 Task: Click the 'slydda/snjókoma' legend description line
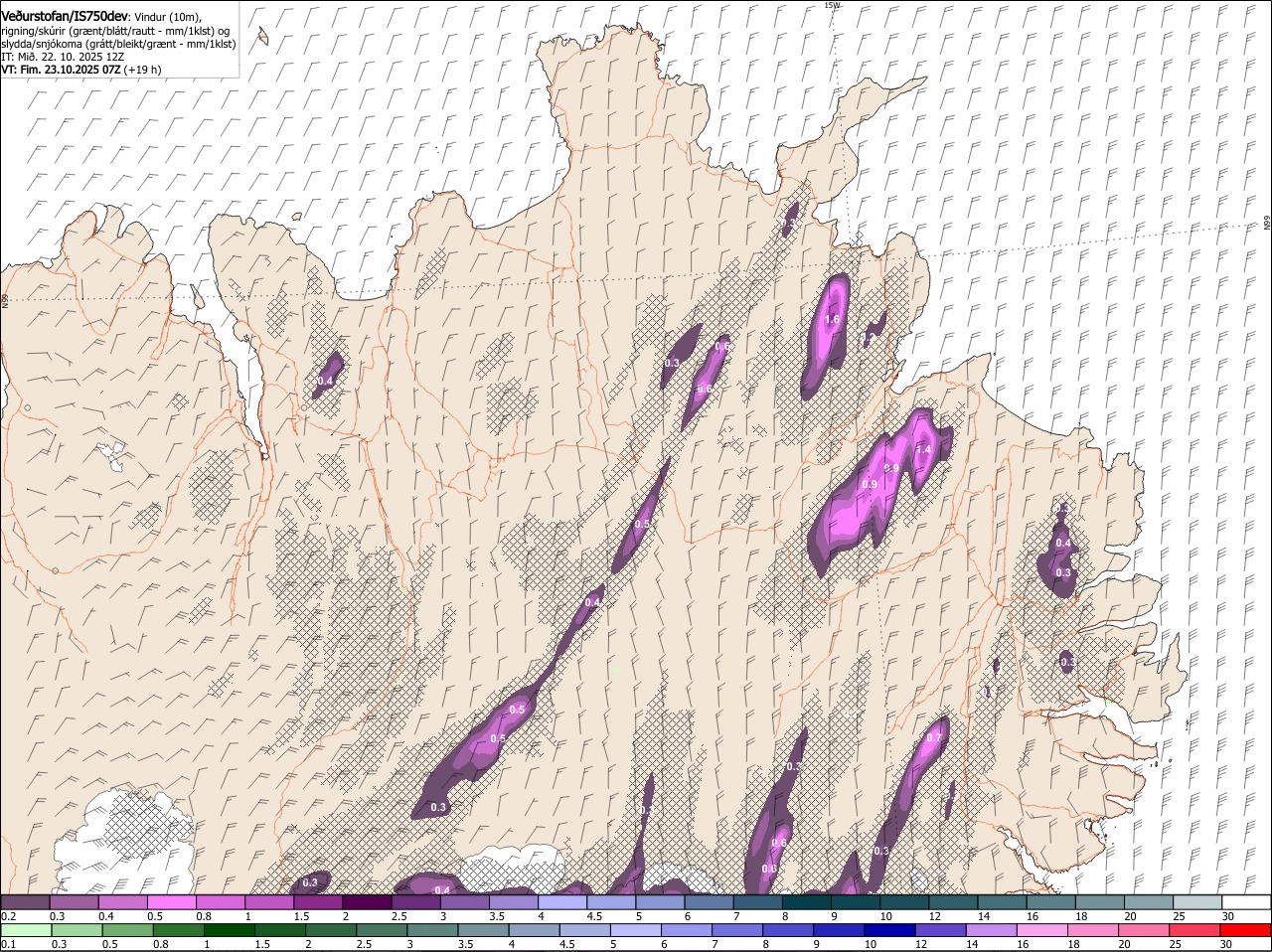coord(118,44)
